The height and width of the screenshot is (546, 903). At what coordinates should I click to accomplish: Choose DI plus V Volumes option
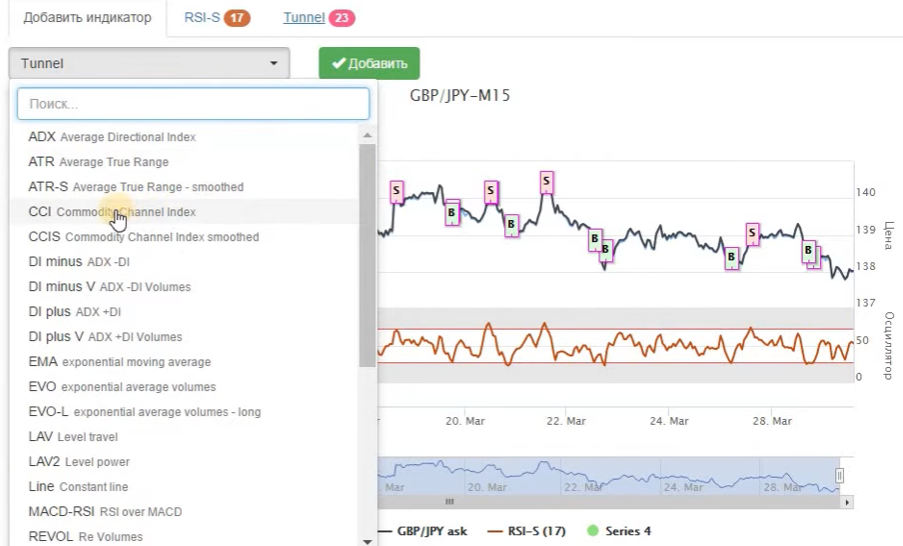pos(184,336)
